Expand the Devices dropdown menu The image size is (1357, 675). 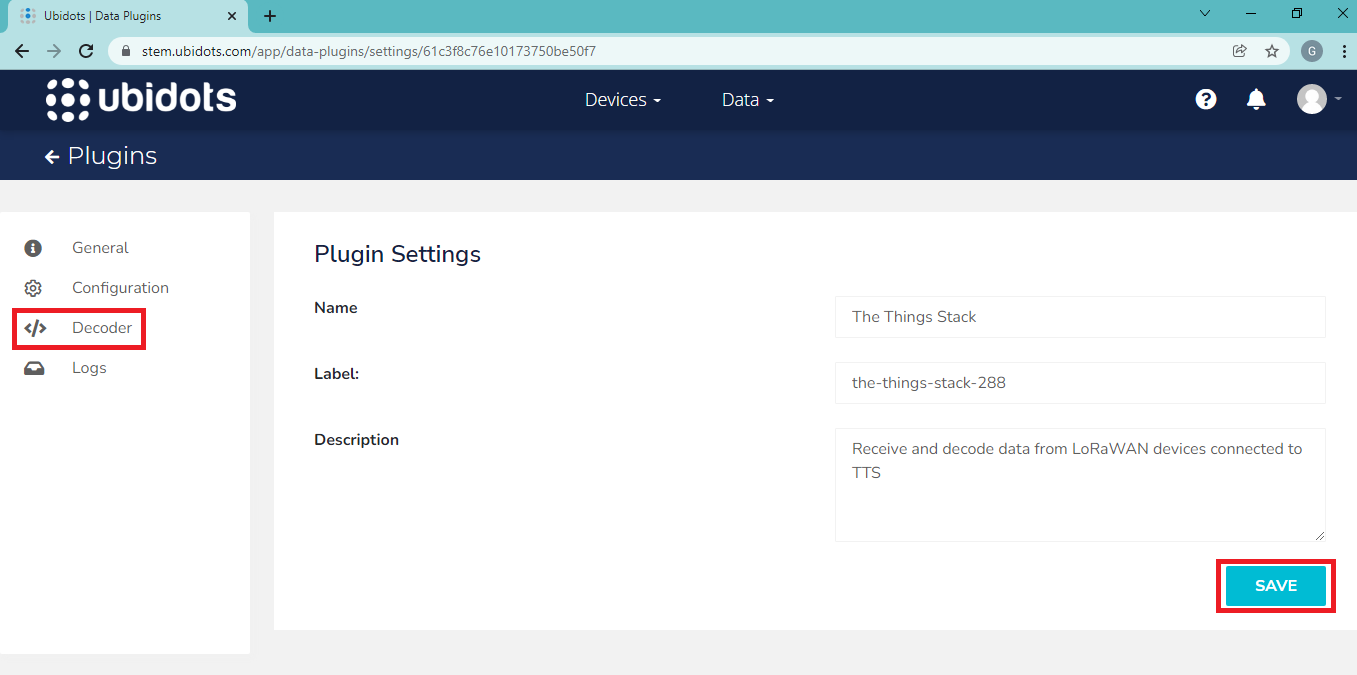tap(622, 100)
